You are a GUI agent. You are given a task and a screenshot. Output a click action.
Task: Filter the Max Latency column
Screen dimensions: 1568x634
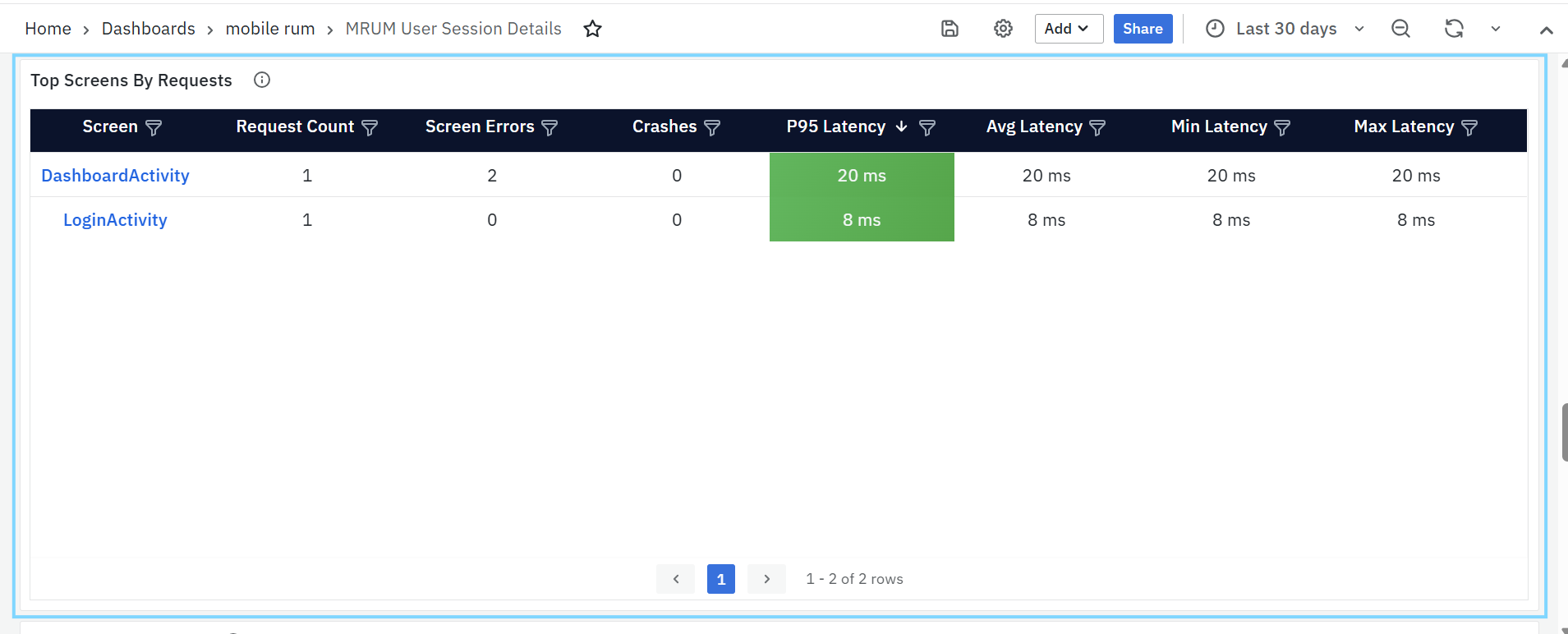tap(1469, 127)
